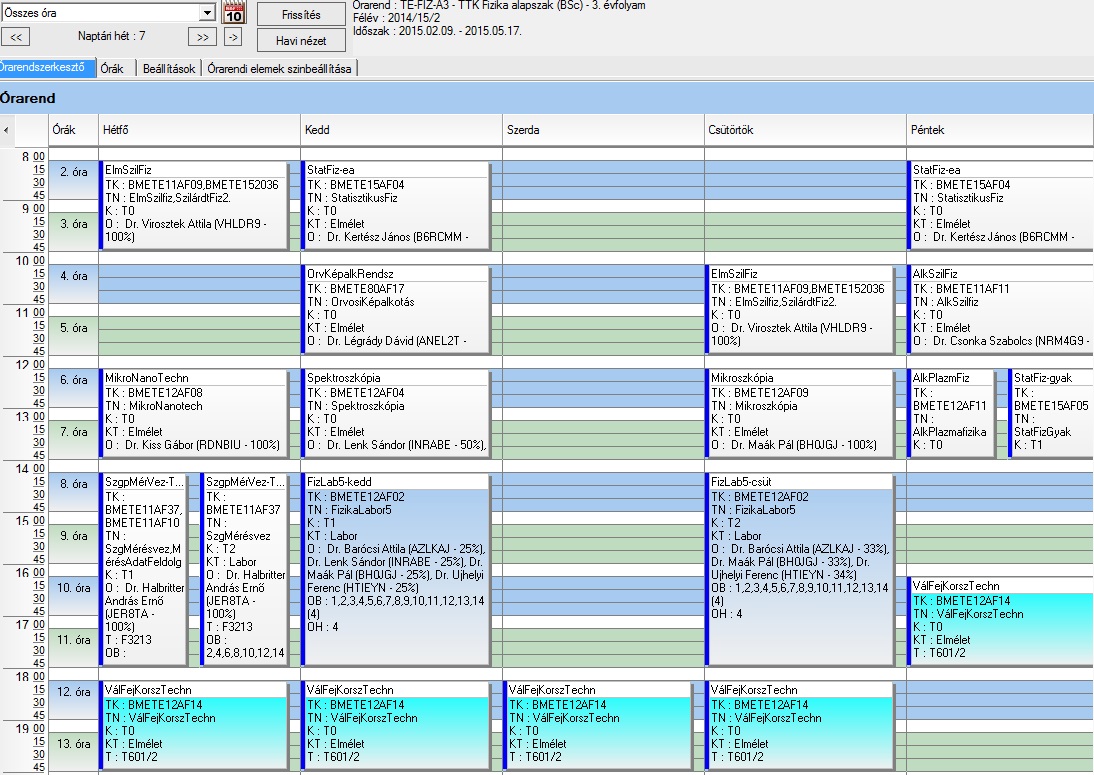Select the FizLab5-csüt lab block
This screenshot has height=775, width=1094.
[800, 570]
